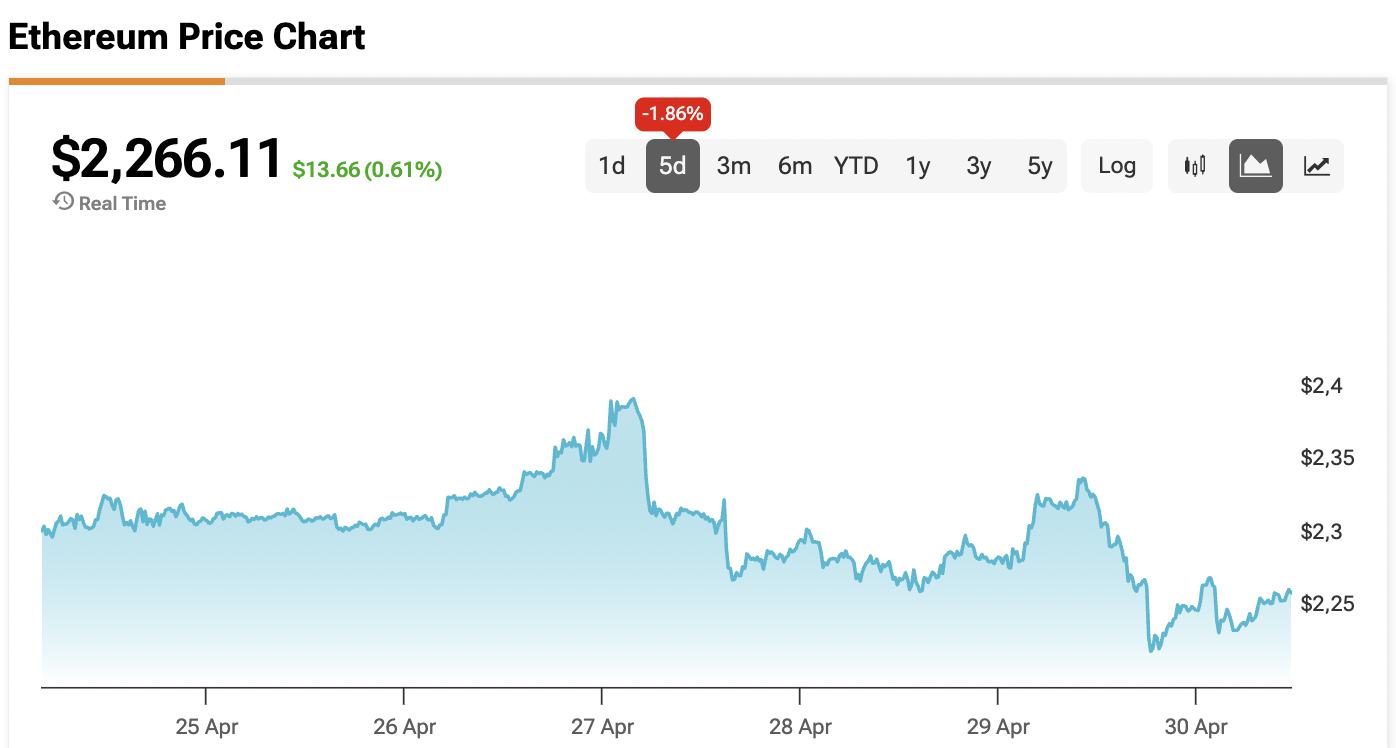The height and width of the screenshot is (748, 1396).
Task: Select the line chart type icon
Action: pos(1316,166)
